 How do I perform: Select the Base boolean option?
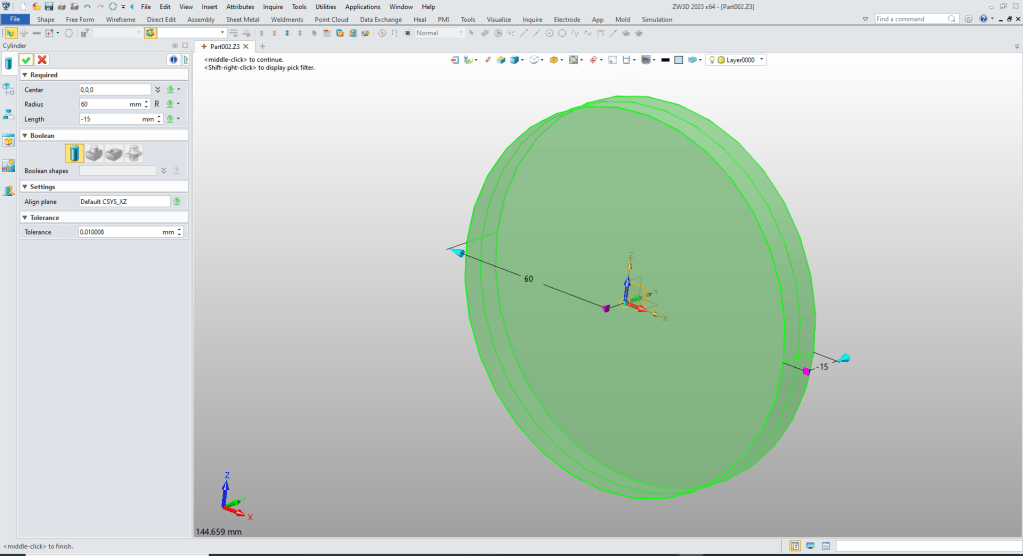pyautogui.click(x=74, y=153)
